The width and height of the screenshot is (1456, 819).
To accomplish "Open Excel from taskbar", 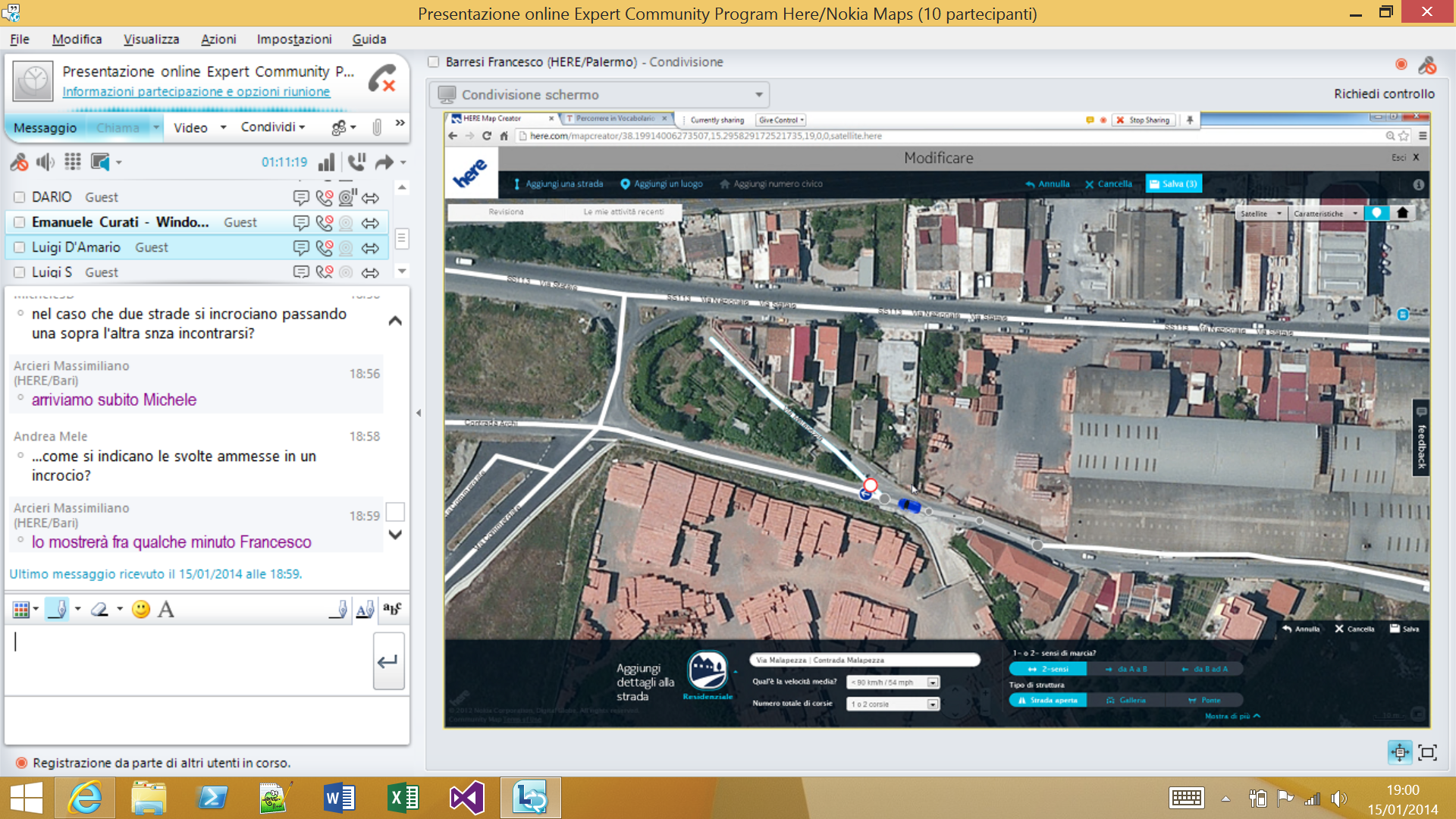I will [403, 798].
